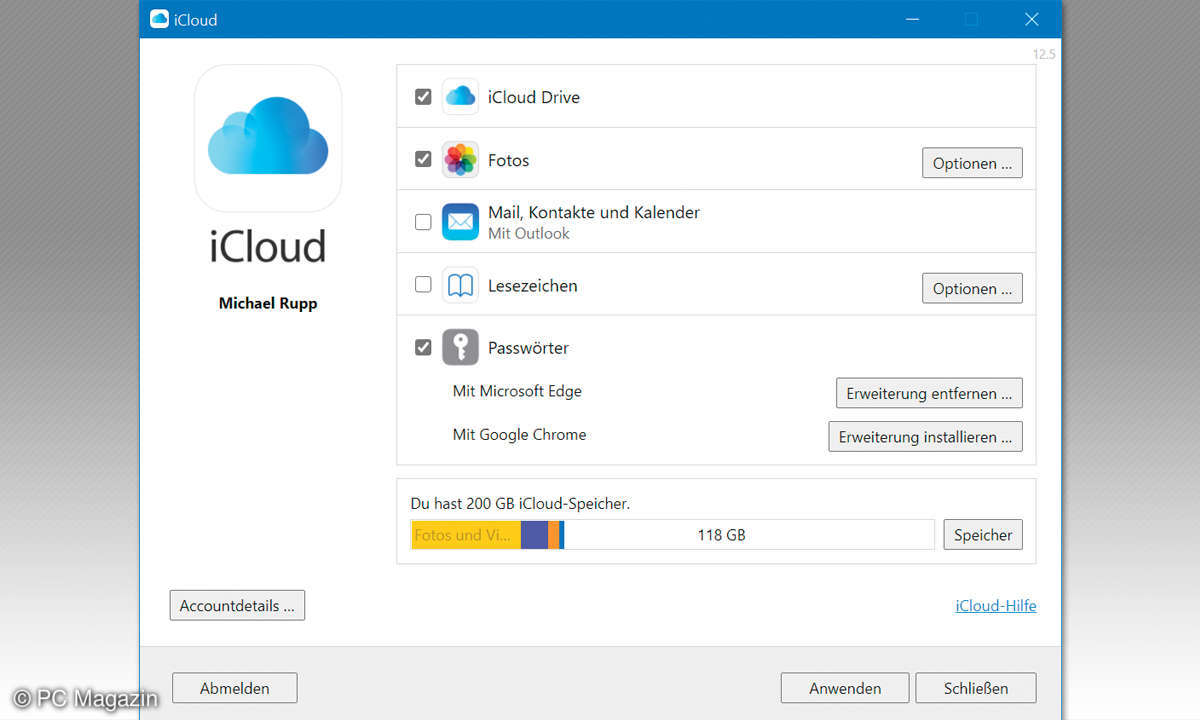Screen dimensions: 1200x720
Task: Click the Mit Microsoft Edge label
Action: coord(517,391)
